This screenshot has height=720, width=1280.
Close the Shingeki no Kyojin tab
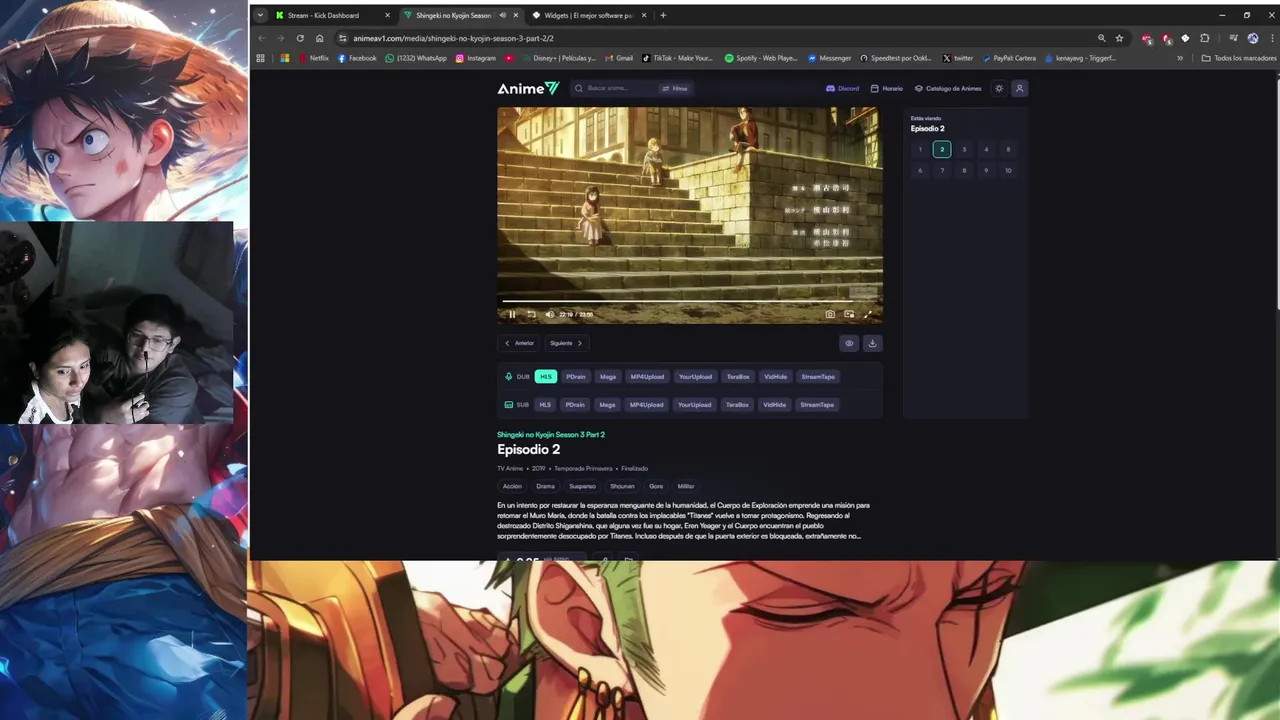(516, 15)
